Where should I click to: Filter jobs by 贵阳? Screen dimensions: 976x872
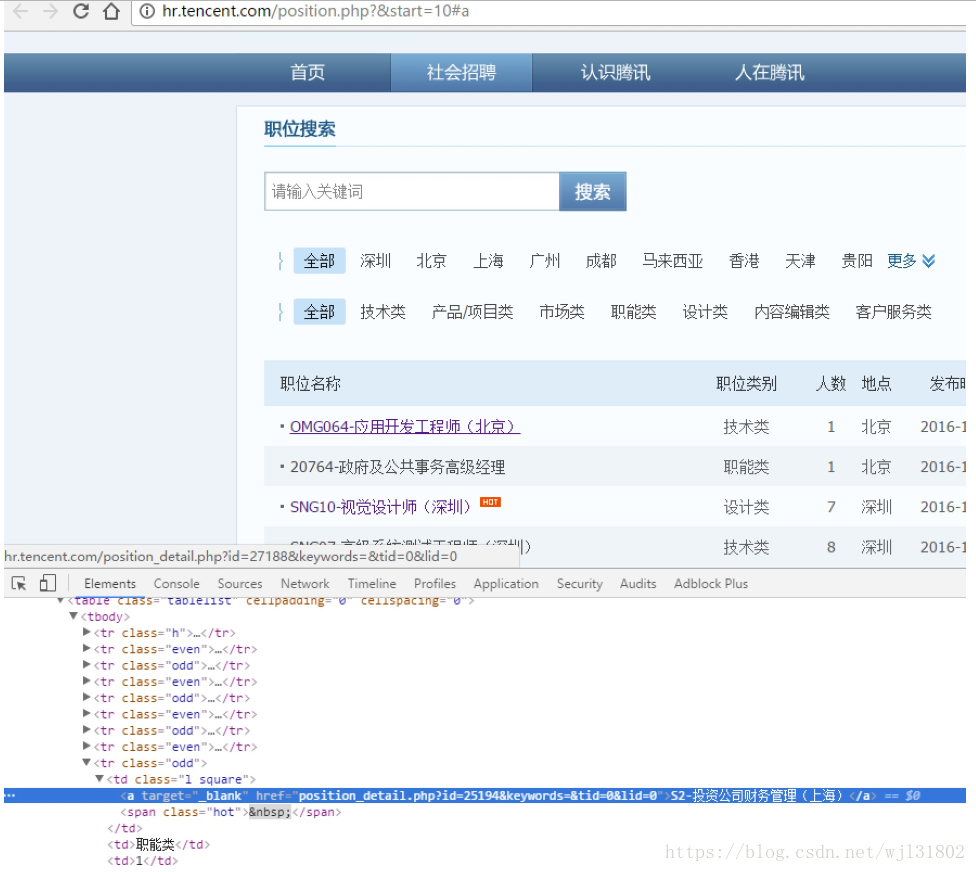856,261
